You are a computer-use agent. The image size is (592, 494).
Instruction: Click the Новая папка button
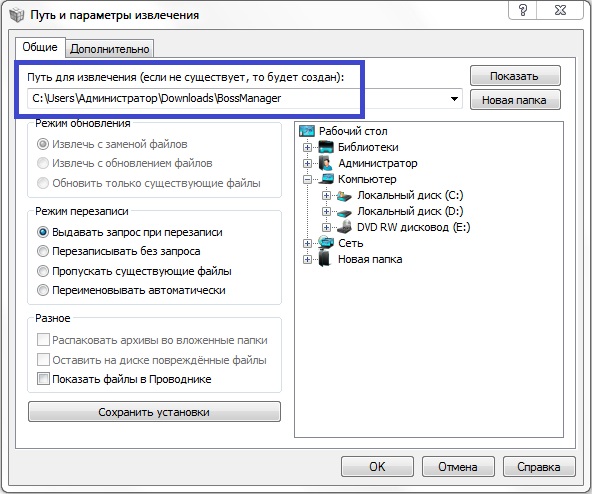coord(515,100)
